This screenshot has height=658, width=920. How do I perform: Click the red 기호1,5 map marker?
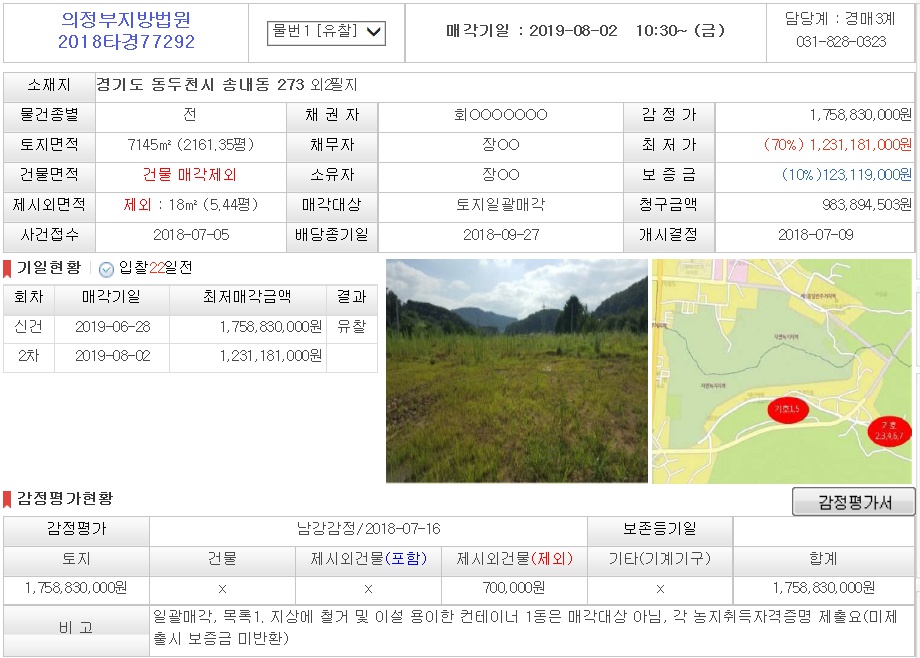[787, 409]
